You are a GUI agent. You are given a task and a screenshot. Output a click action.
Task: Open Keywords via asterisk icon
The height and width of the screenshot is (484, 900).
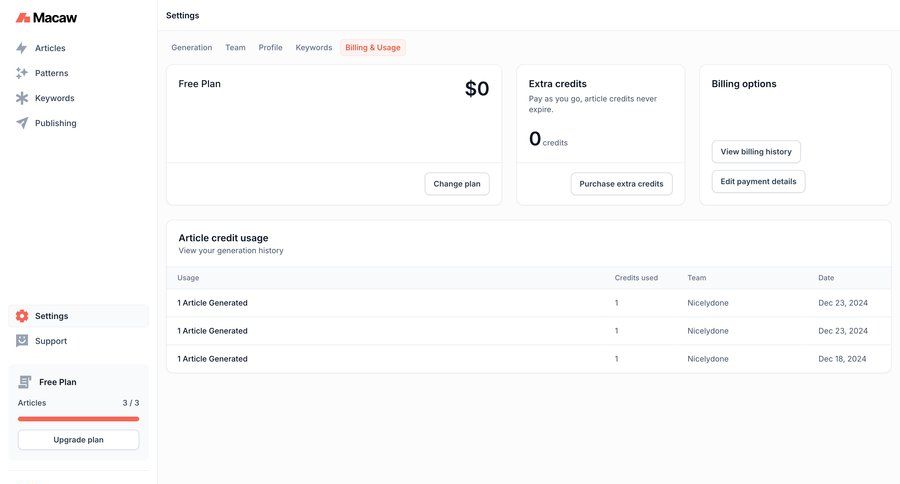22,98
